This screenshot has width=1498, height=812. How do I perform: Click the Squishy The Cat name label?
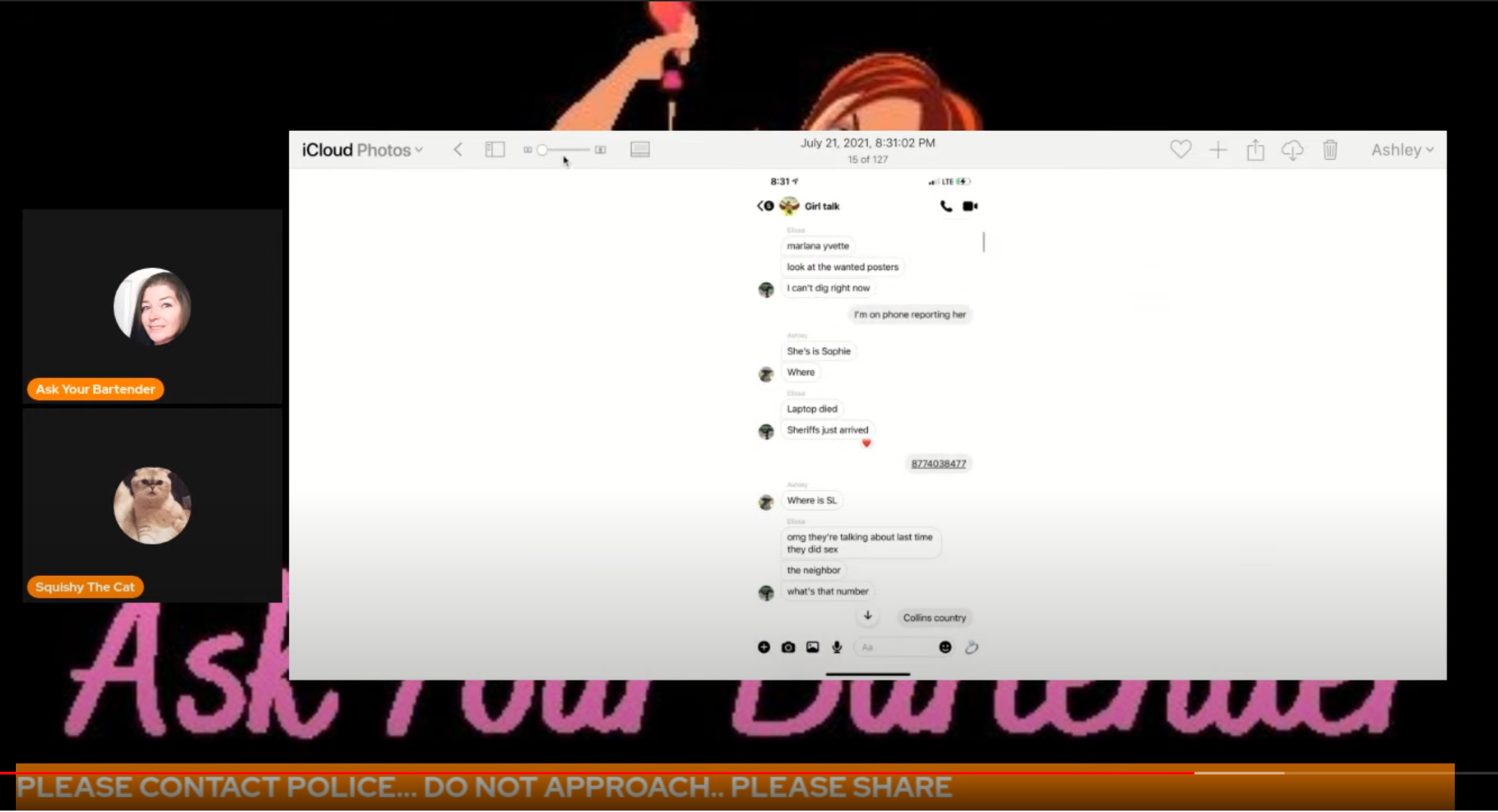point(85,587)
